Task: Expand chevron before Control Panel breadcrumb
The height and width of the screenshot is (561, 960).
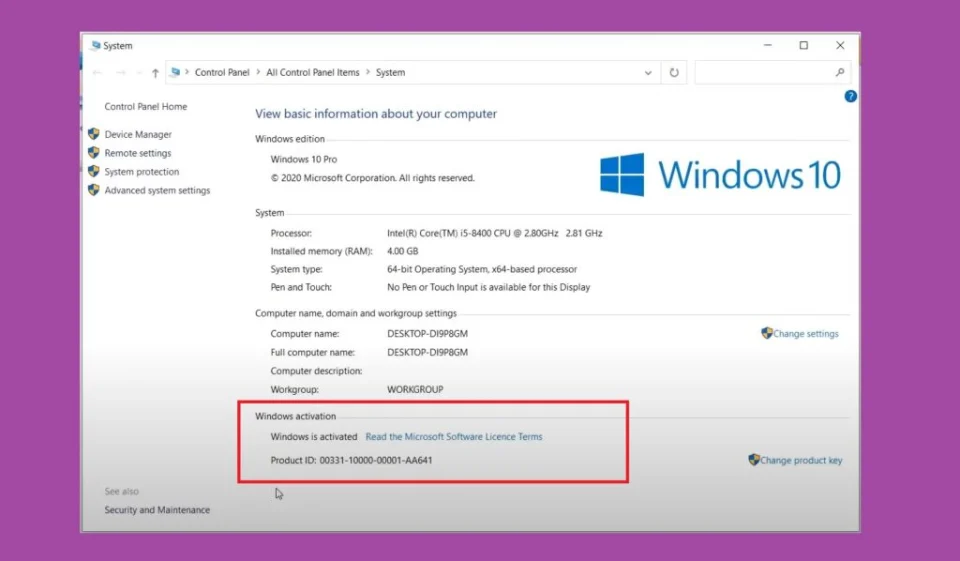Action: (187, 72)
